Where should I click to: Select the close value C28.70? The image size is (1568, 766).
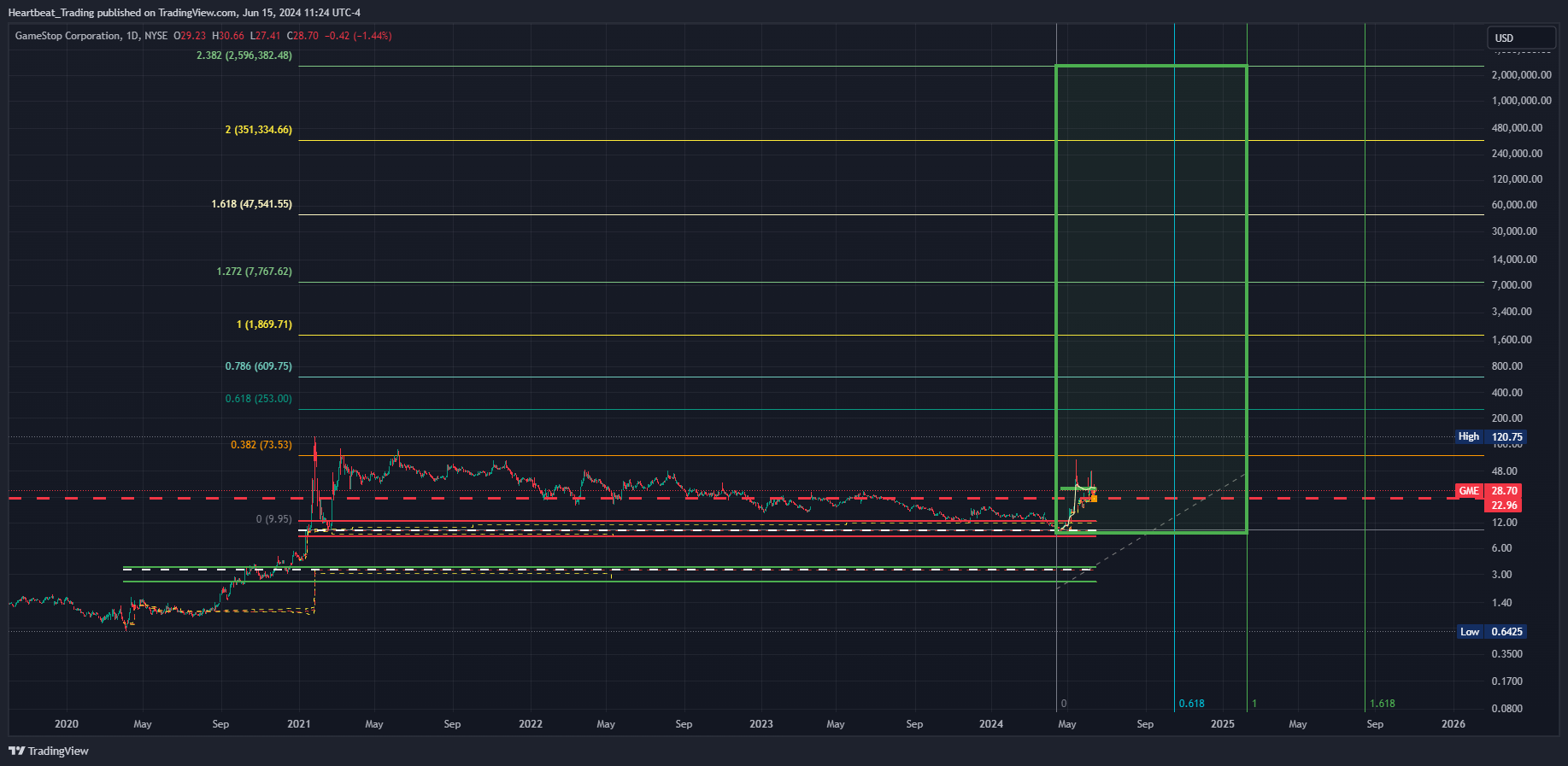302,36
